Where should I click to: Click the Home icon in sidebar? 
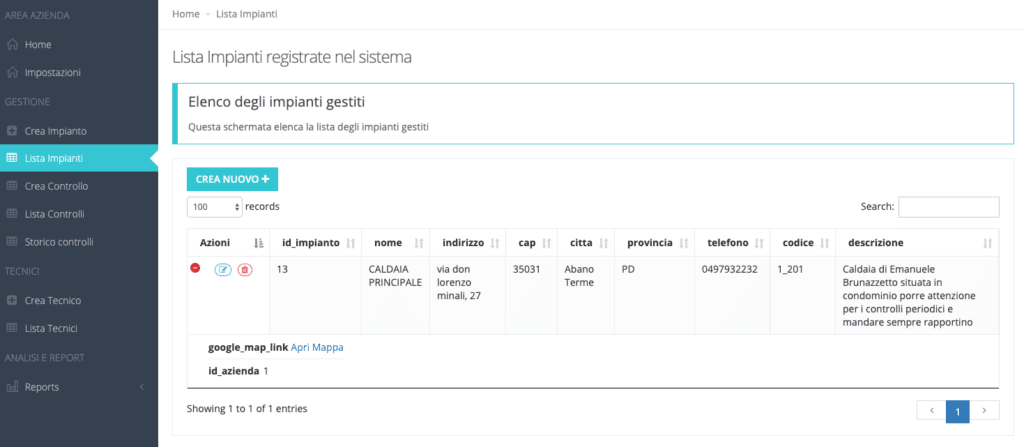coord(12,45)
